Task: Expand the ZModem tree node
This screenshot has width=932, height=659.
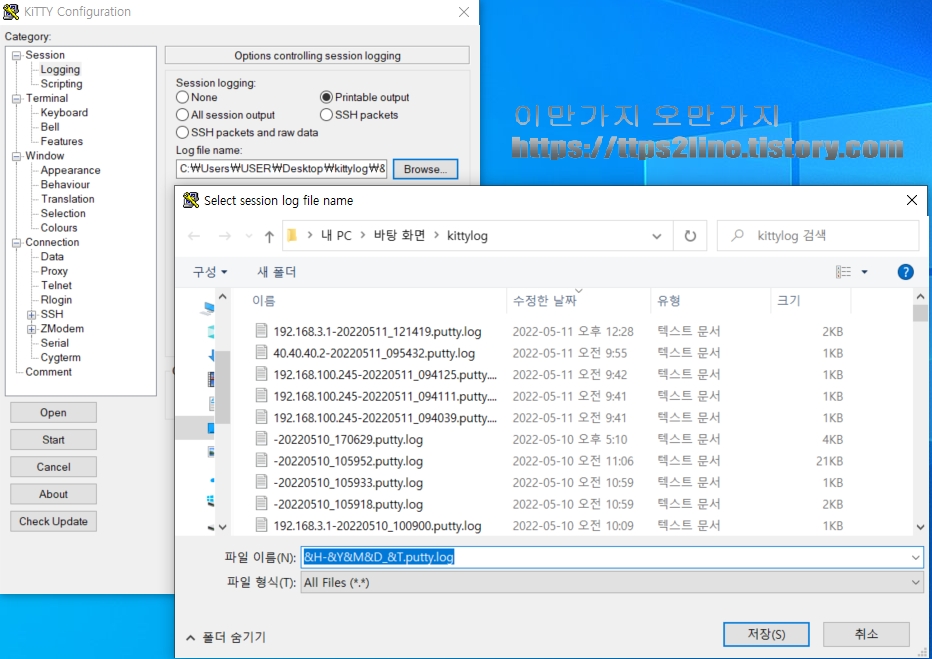Action: pos(32,329)
